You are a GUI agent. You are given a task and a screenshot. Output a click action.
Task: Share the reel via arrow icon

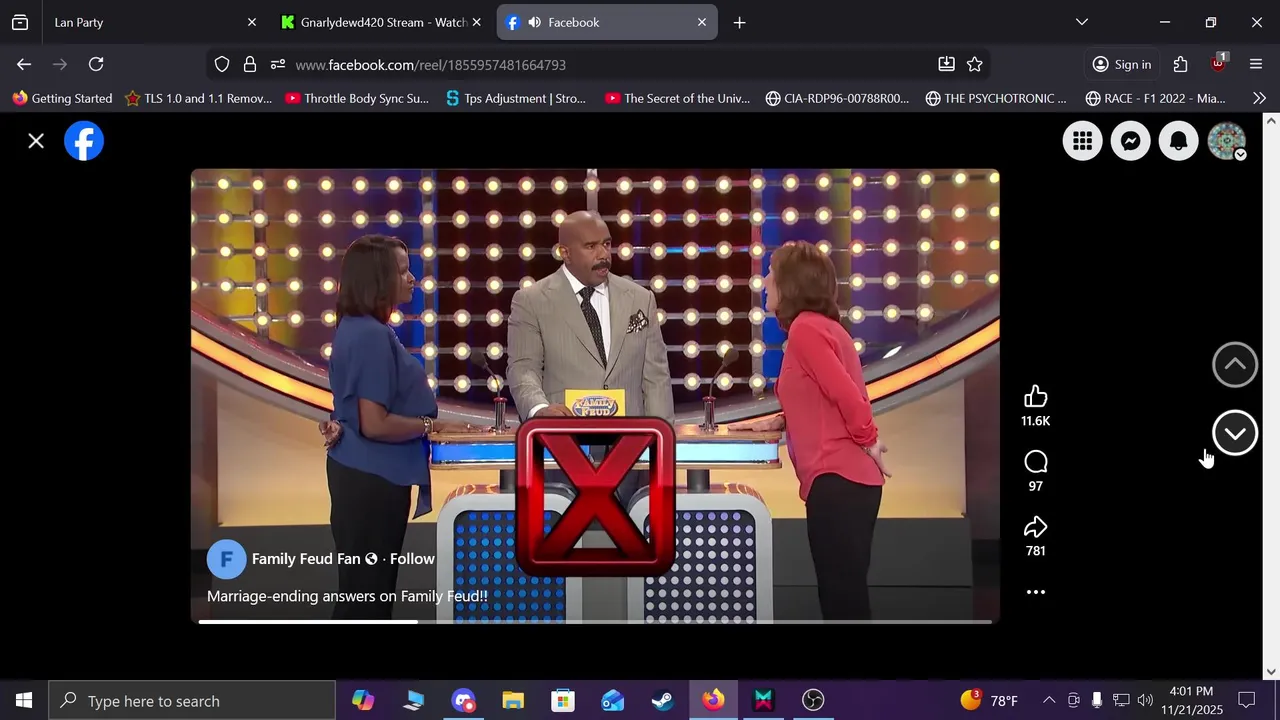1035,527
